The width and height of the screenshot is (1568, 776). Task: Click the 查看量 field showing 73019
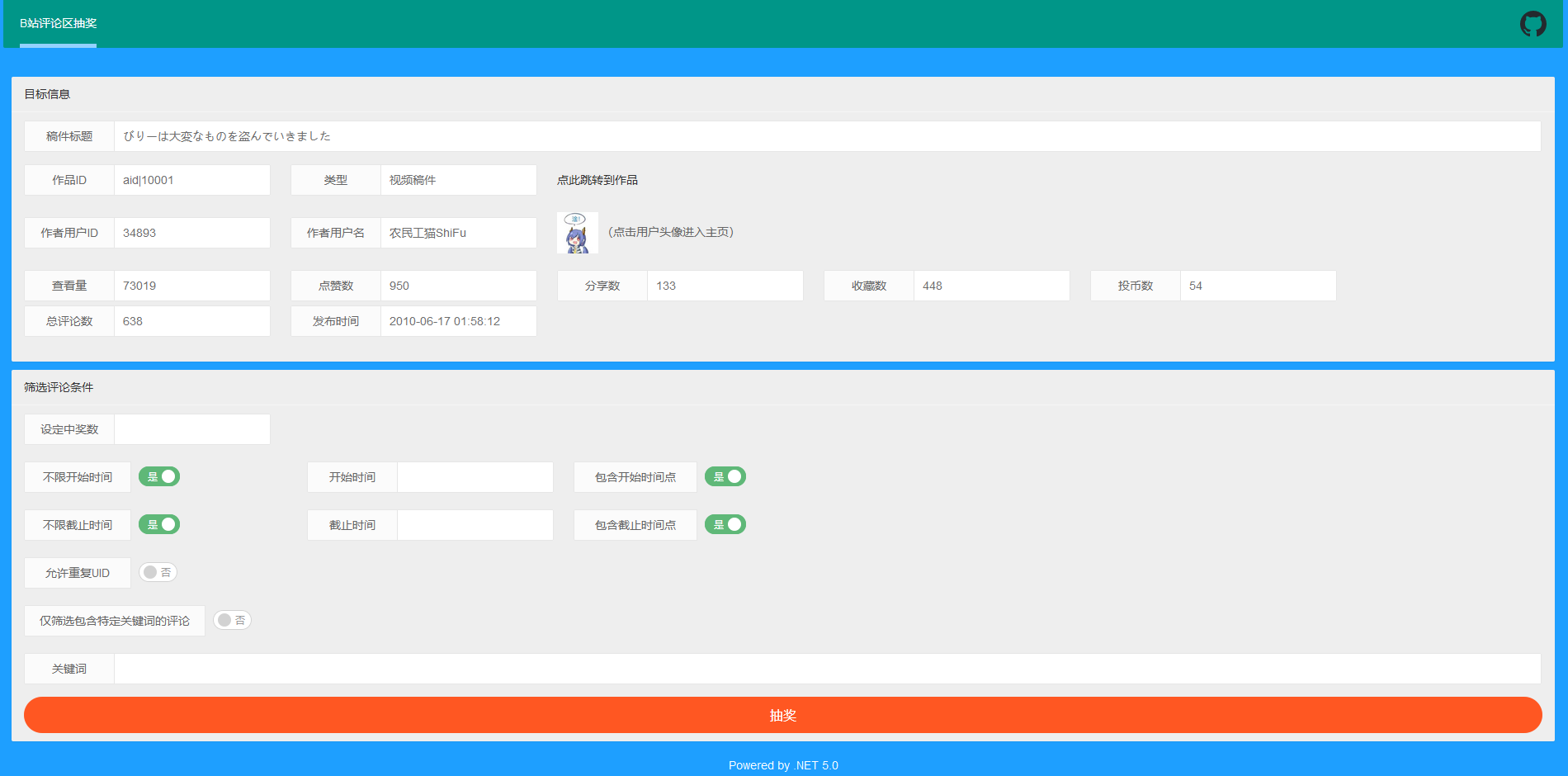pos(192,286)
